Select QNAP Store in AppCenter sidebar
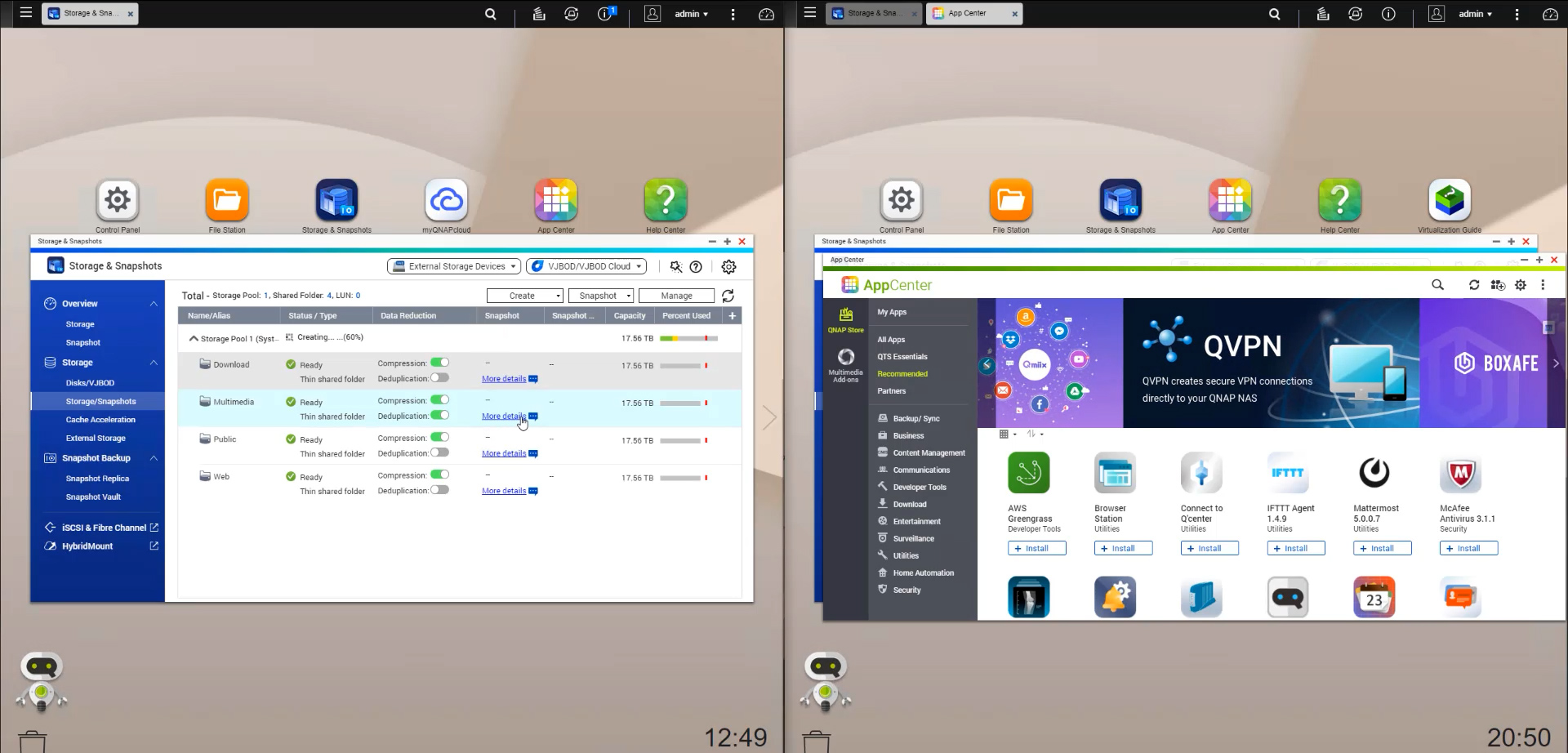The height and width of the screenshot is (753, 1568). pyautogui.click(x=845, y=320)
